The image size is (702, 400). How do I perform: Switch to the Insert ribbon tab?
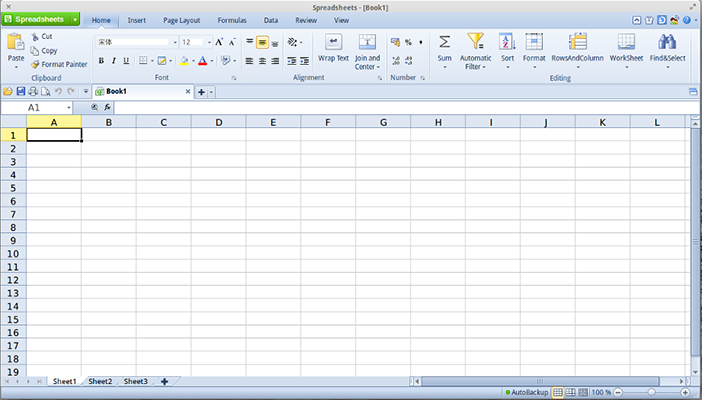pos(137,21)
